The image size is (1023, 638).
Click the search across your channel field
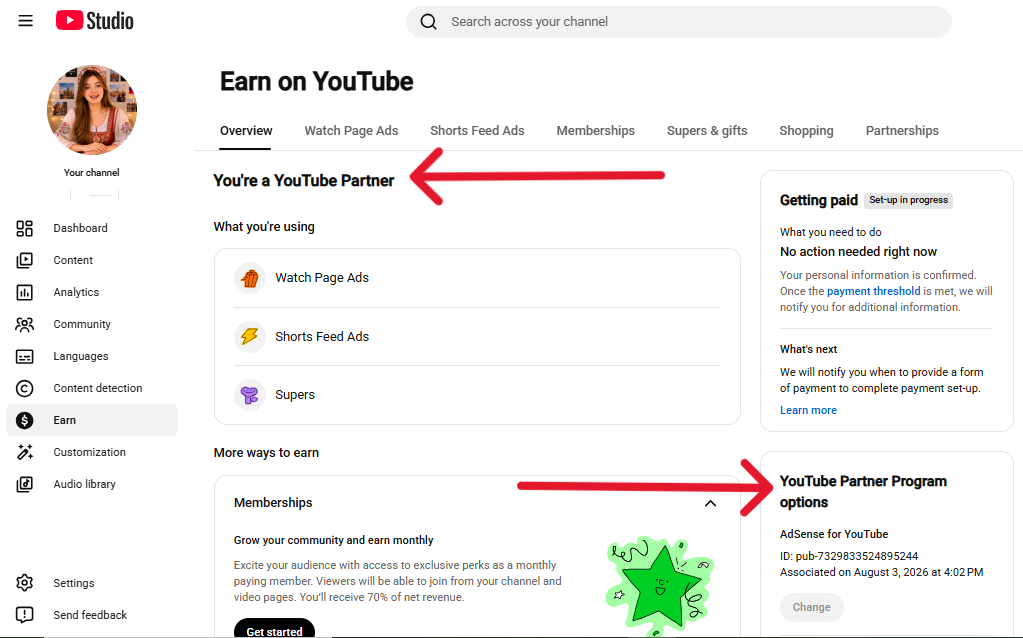pos(679,22)
